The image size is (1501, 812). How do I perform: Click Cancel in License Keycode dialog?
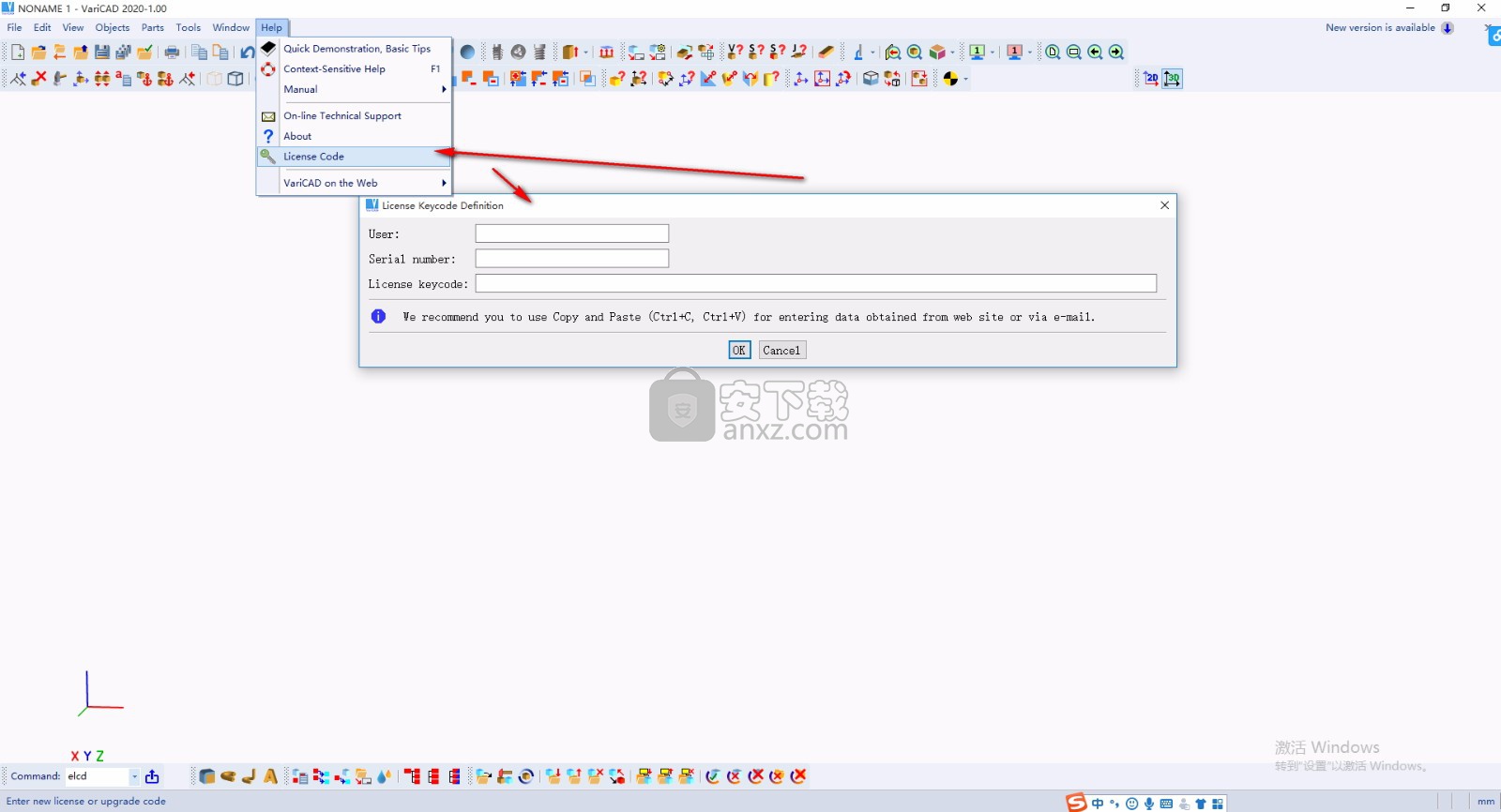click(781, 351)
